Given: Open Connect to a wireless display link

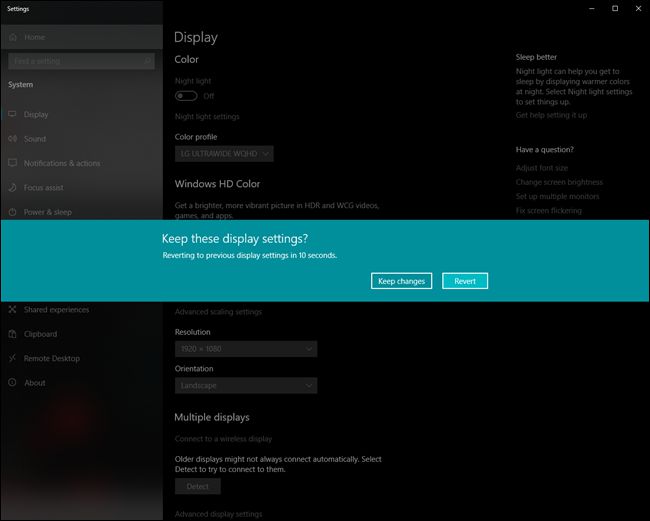Looking at the screenshot, I should [223, 439].
